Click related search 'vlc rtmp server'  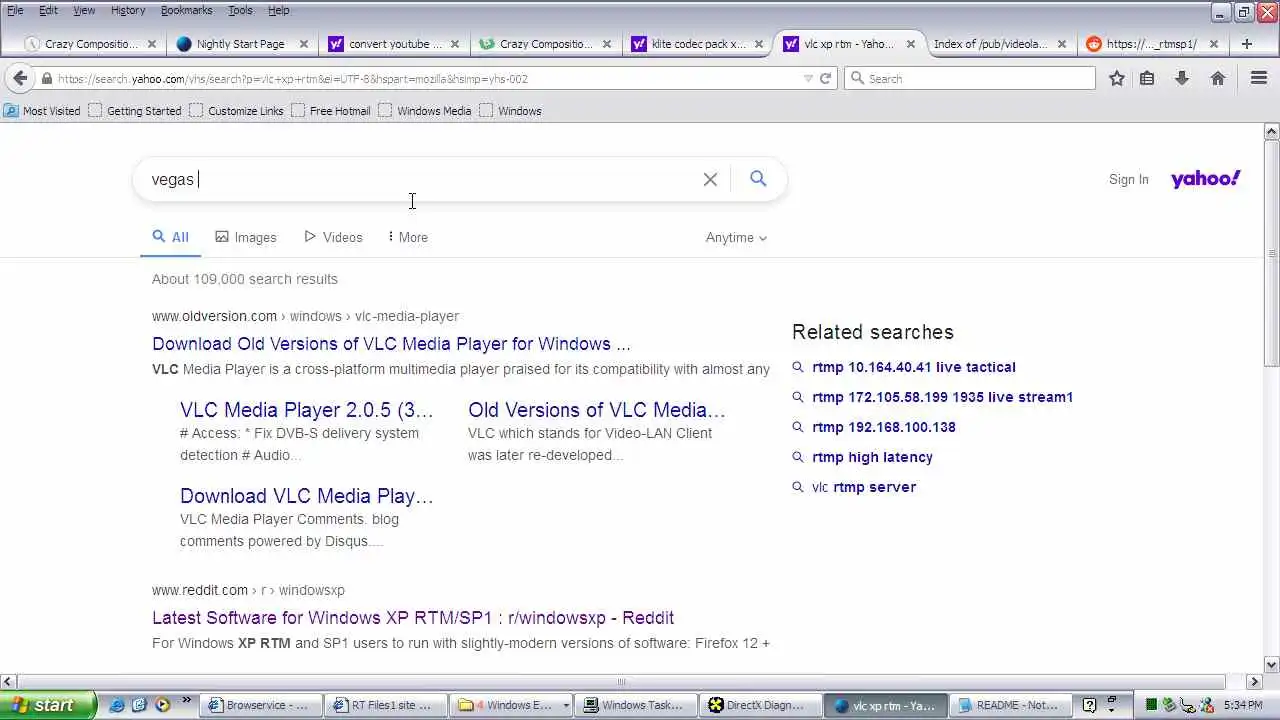pyautogui.click(x=864, y=487)
